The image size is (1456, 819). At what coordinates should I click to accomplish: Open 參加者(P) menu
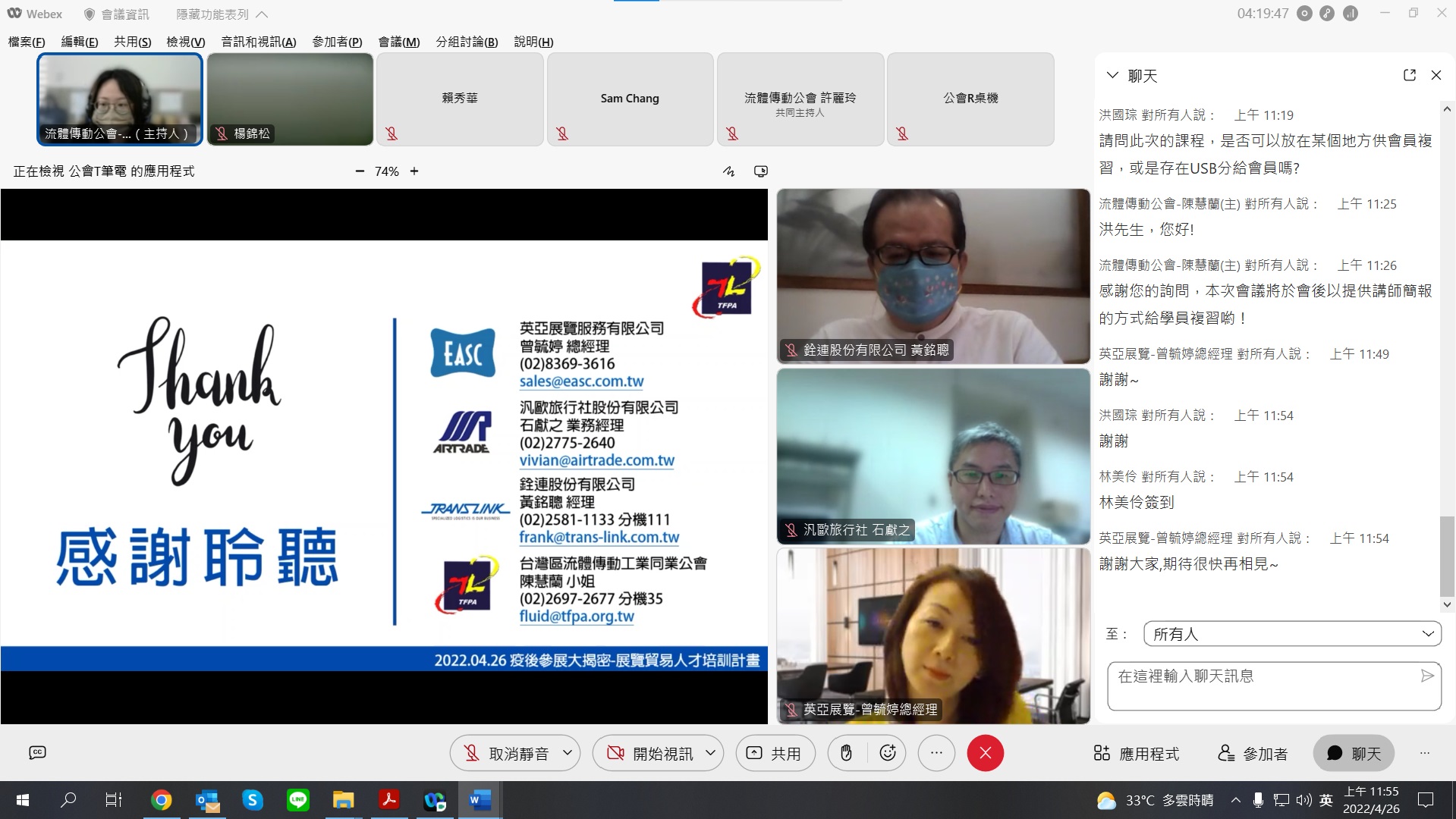coord(337,42)
